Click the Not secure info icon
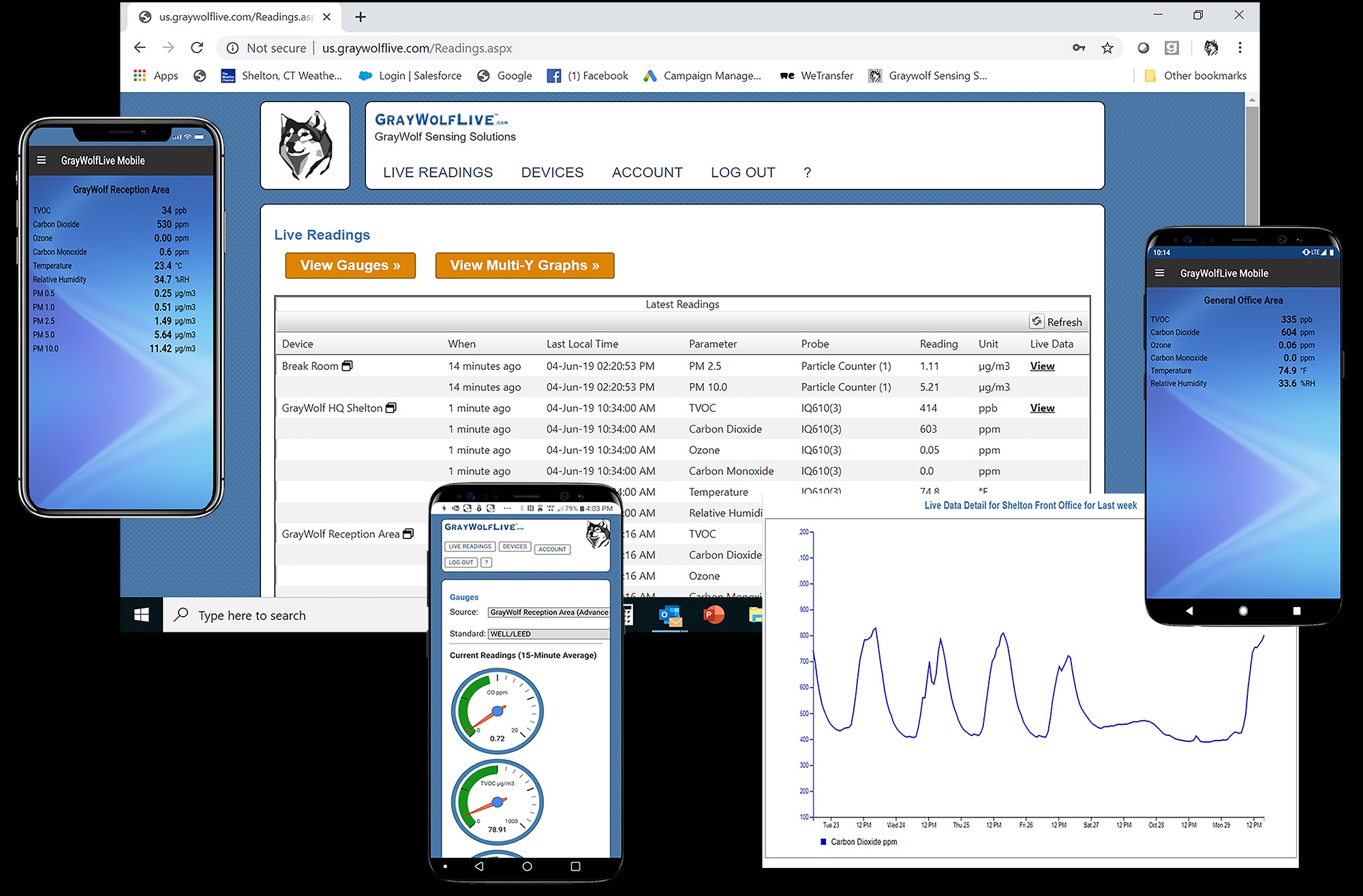 232,48
